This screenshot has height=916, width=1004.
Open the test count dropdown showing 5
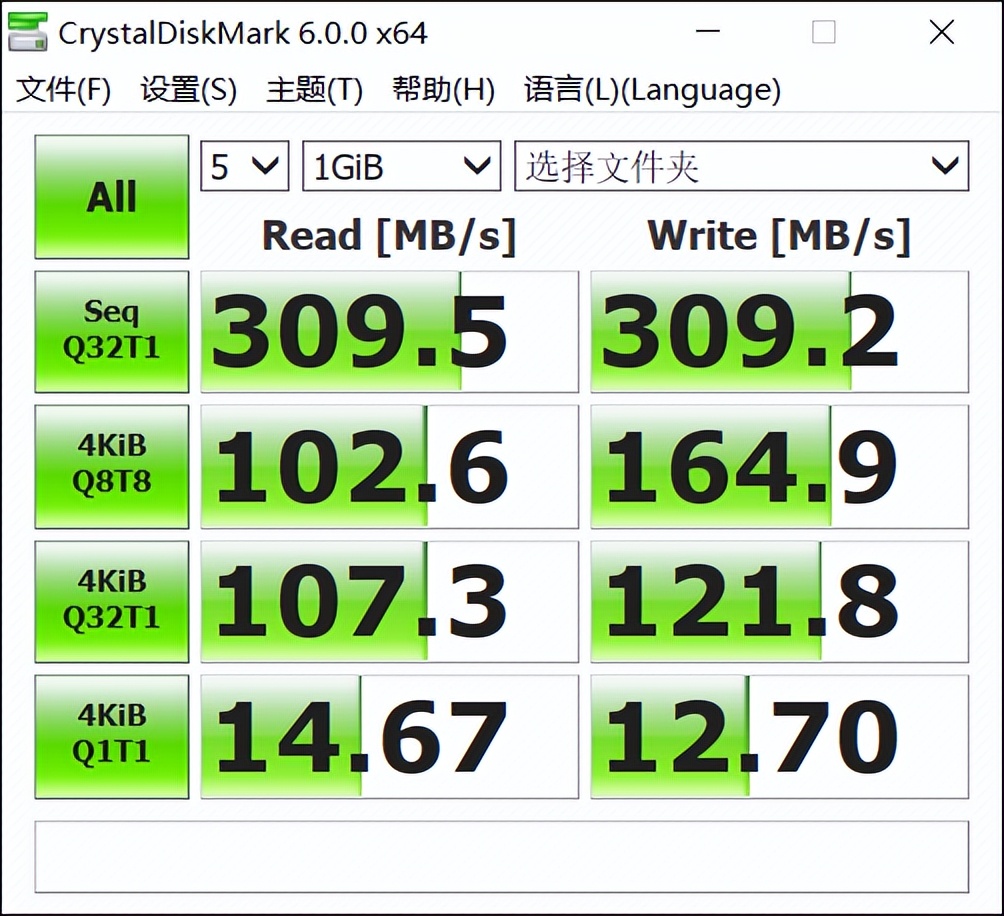(243, 166)
